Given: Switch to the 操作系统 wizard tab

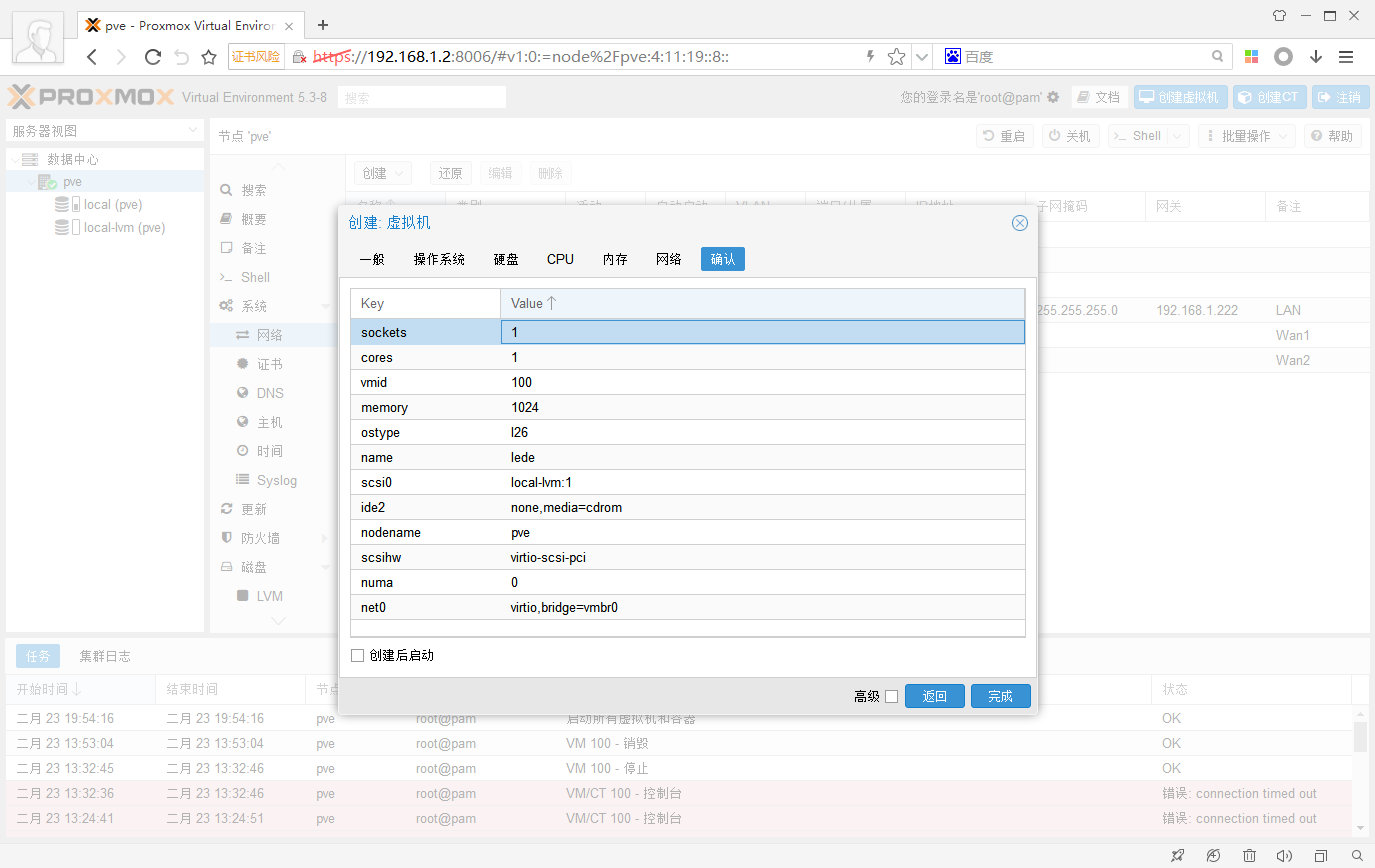Looking at the screenshot, I should (439, 259).
